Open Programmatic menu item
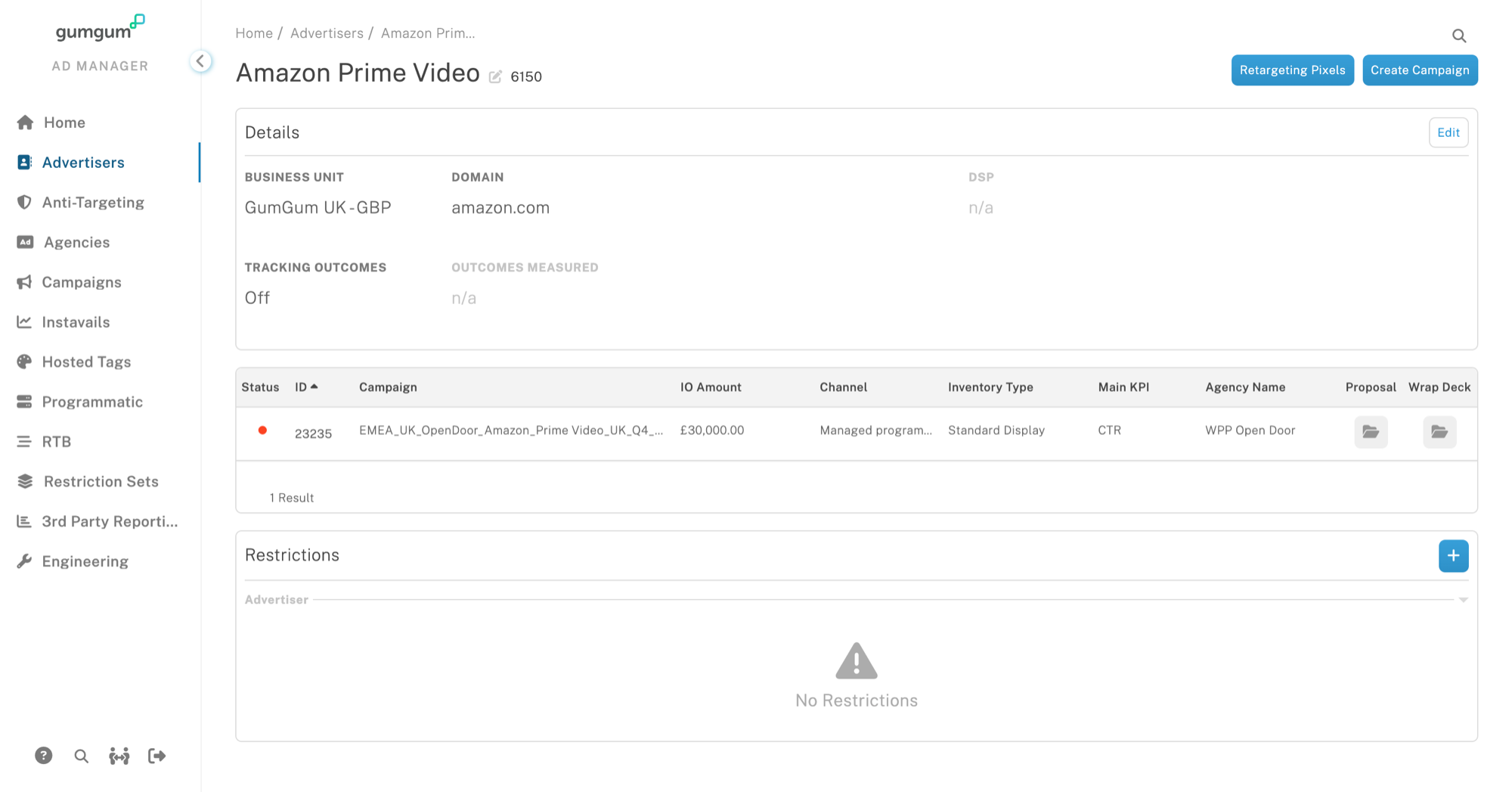This screenshot has height=792, width=1512. [92, 402]
